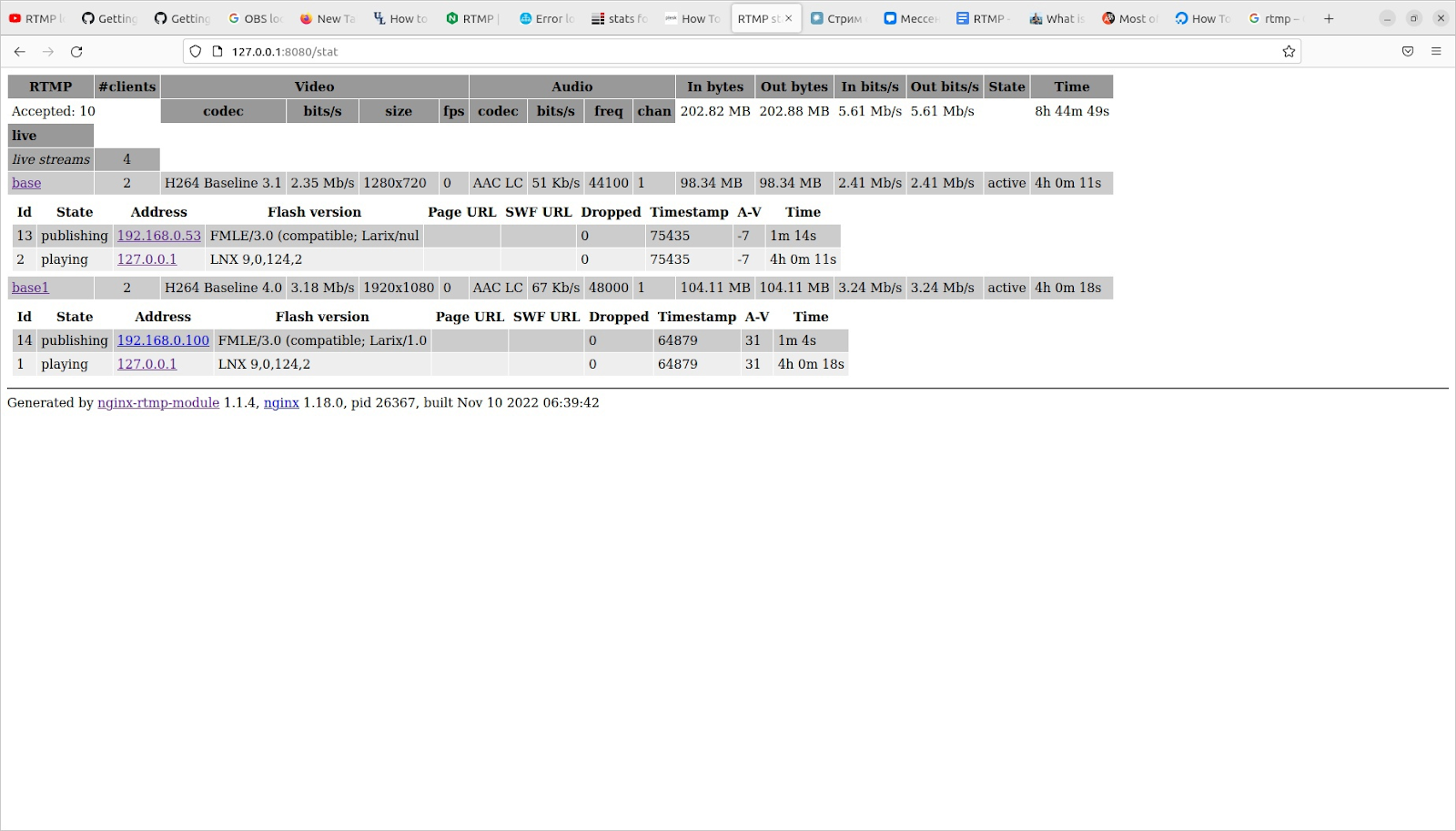Switch to the 'stats fo' tab
This screenshot has height=831, width=1456.
[619, 18]
